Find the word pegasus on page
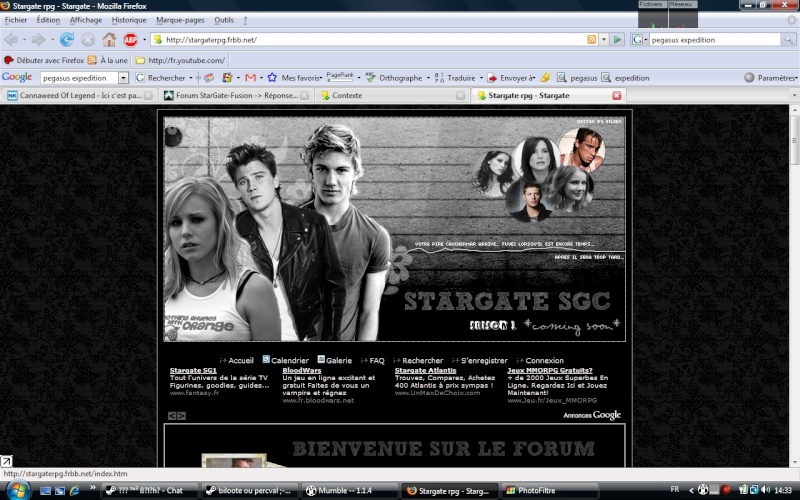The height and width of the screenshot is (500, 800). (577, 78)
